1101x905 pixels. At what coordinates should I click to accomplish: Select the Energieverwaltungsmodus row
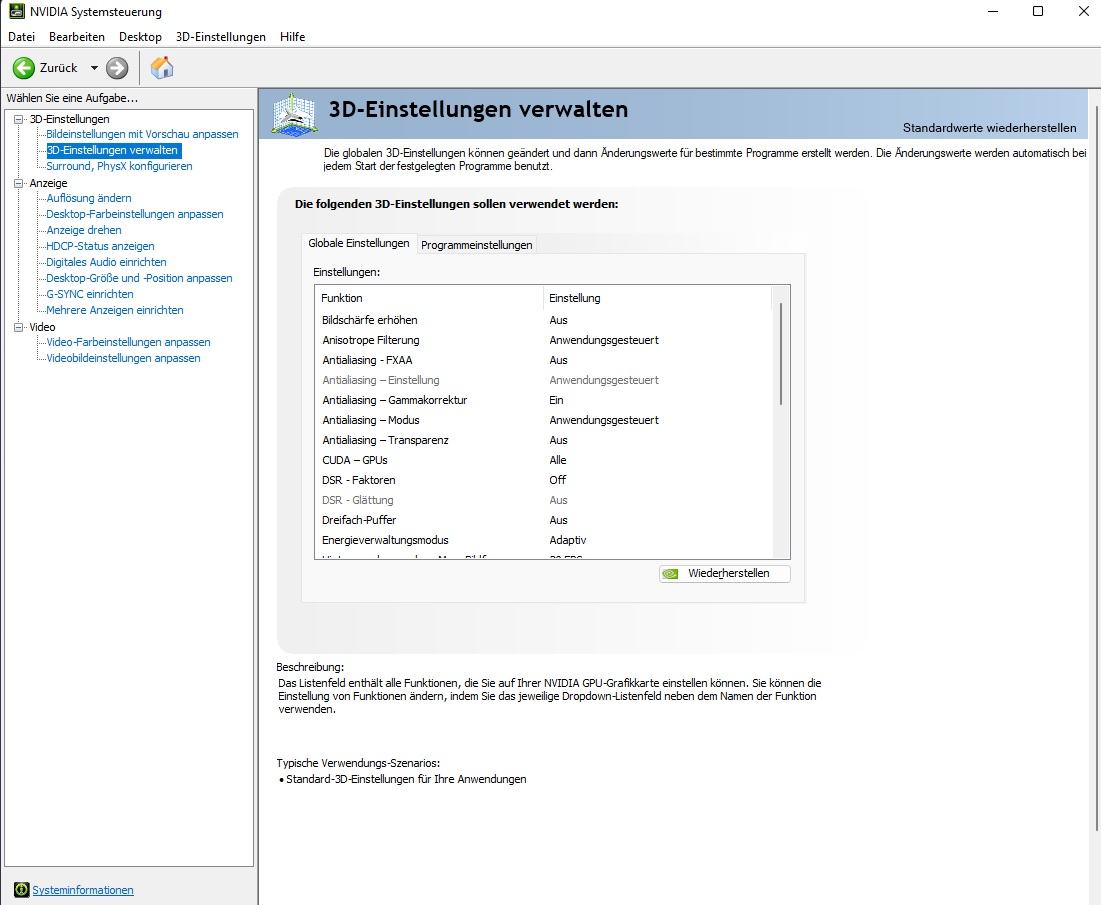(x=544, y=540)
